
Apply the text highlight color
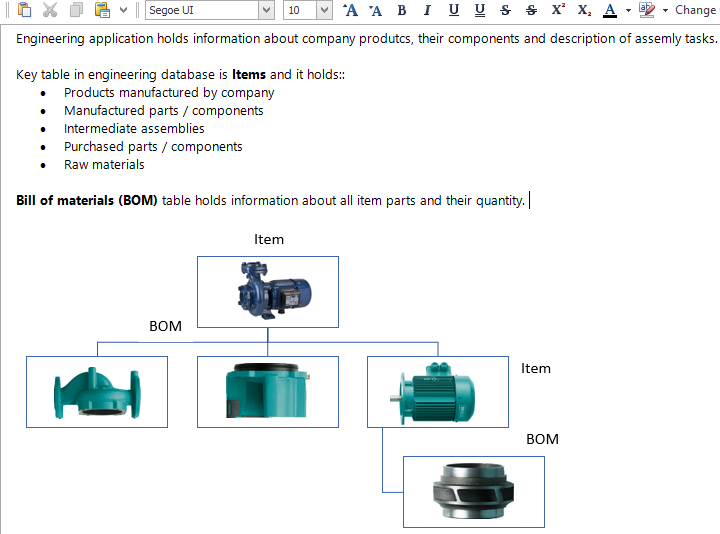(647, 10)
